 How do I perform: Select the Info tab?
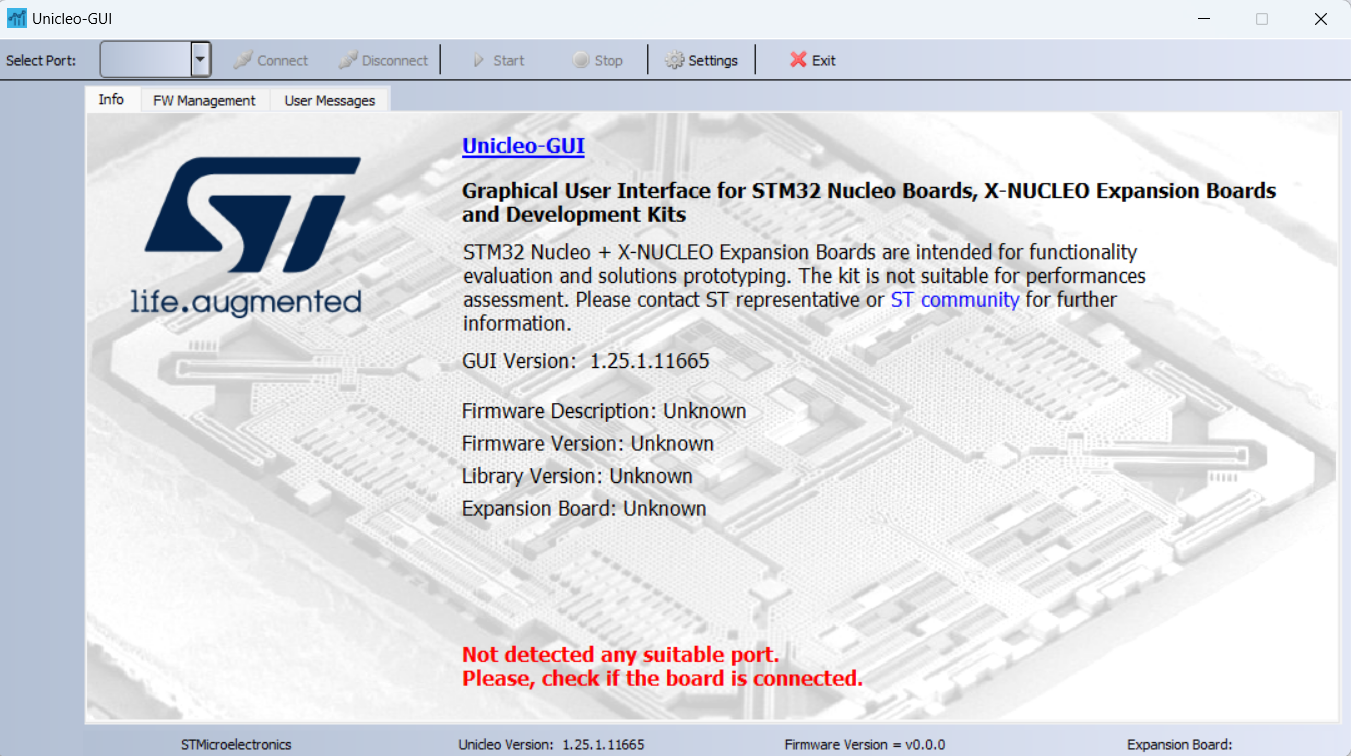[111, 99]
